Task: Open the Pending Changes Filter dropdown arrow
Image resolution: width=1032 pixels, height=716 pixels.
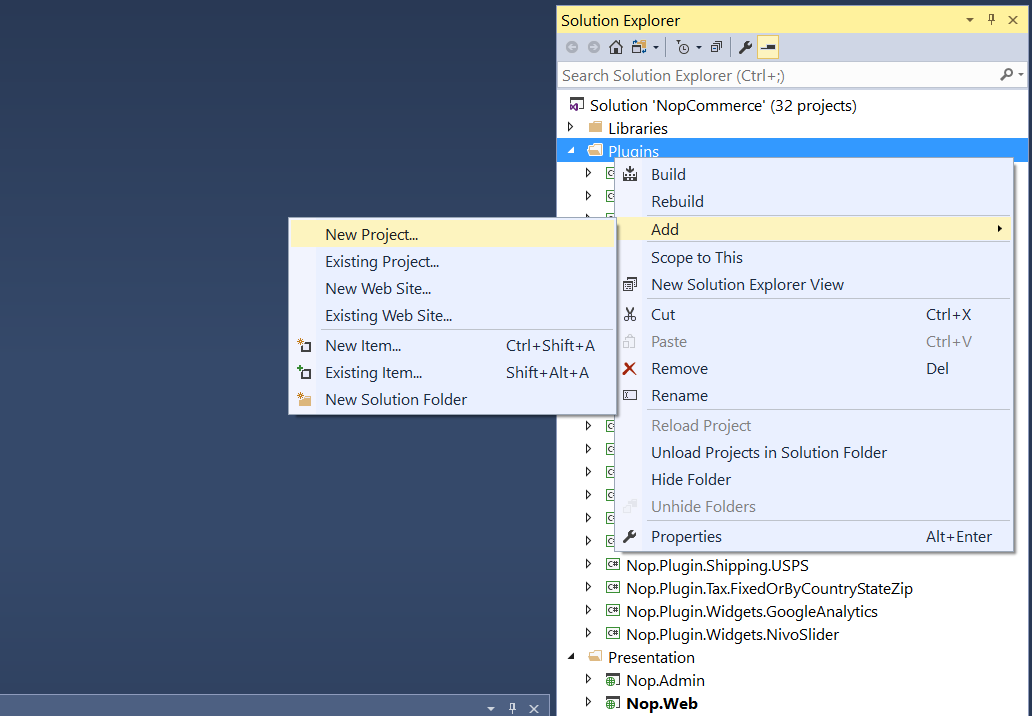Action: (x=699, y=47)
